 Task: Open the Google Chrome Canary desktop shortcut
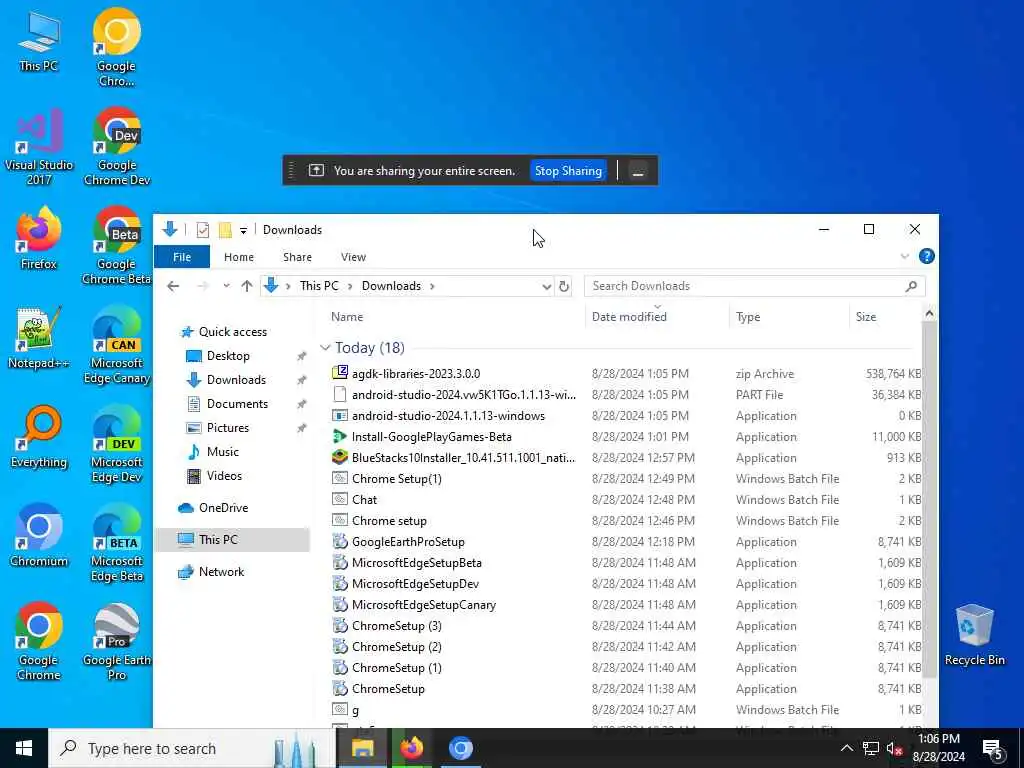[116, 47]
